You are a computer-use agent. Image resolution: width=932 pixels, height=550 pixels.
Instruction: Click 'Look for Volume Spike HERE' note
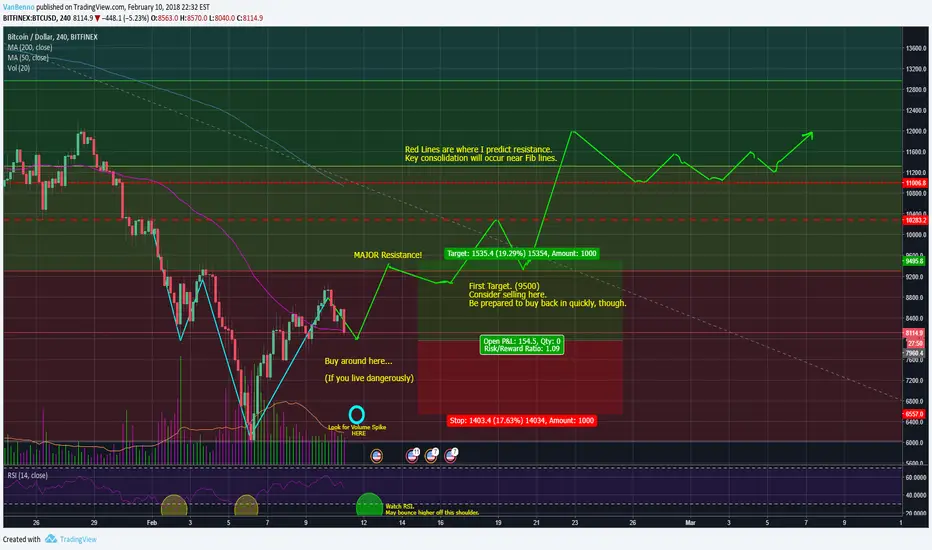357,430
